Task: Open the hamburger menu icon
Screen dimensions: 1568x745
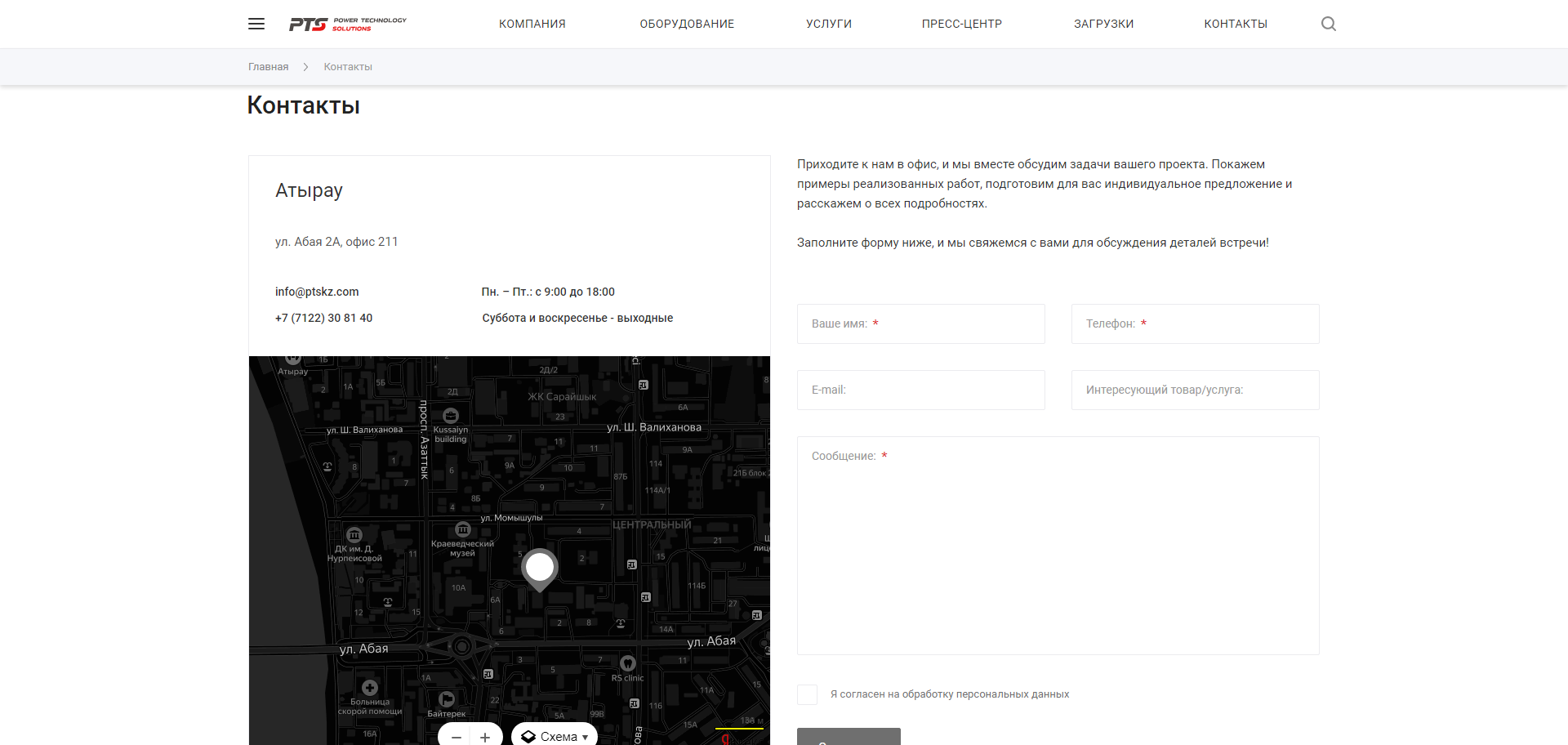Action: tap(256, 24)
